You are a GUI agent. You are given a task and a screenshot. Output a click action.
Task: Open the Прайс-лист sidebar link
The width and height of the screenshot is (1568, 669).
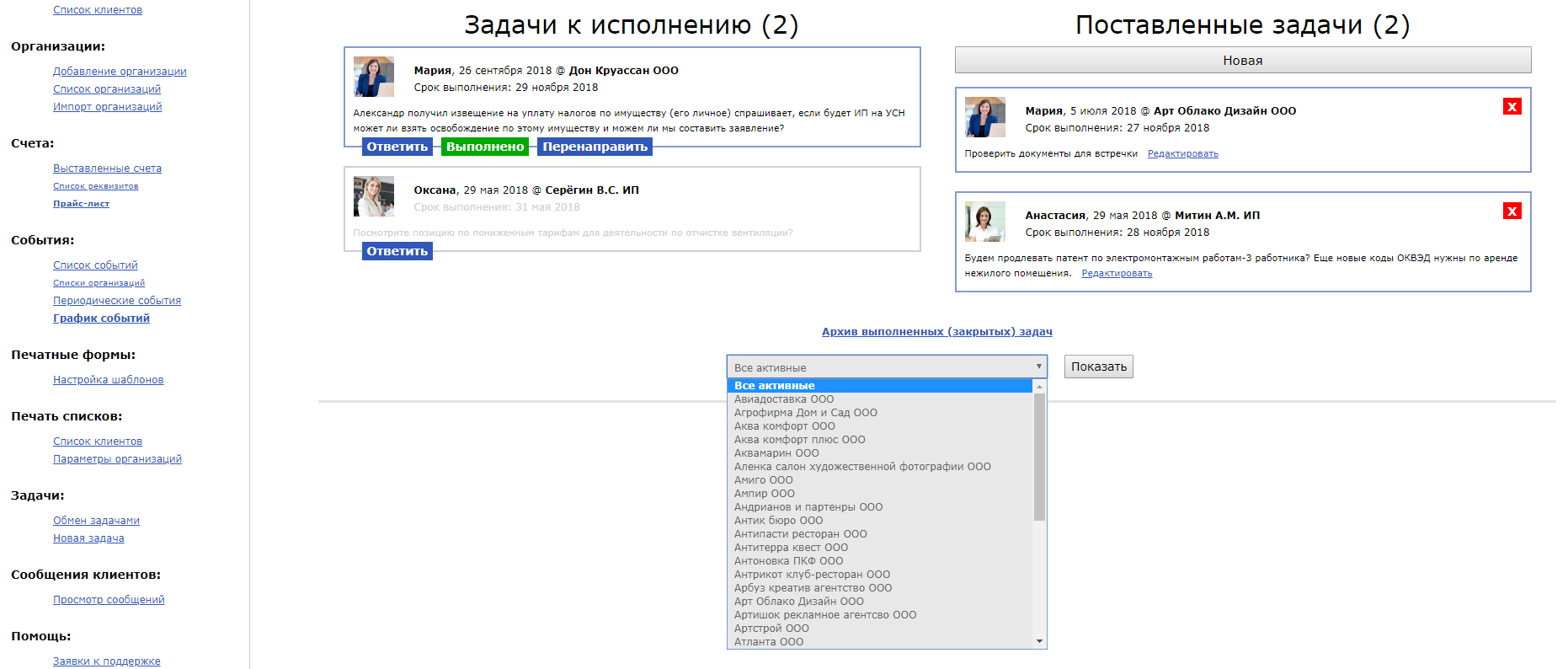pyautogui.click(x=81, y=204)
